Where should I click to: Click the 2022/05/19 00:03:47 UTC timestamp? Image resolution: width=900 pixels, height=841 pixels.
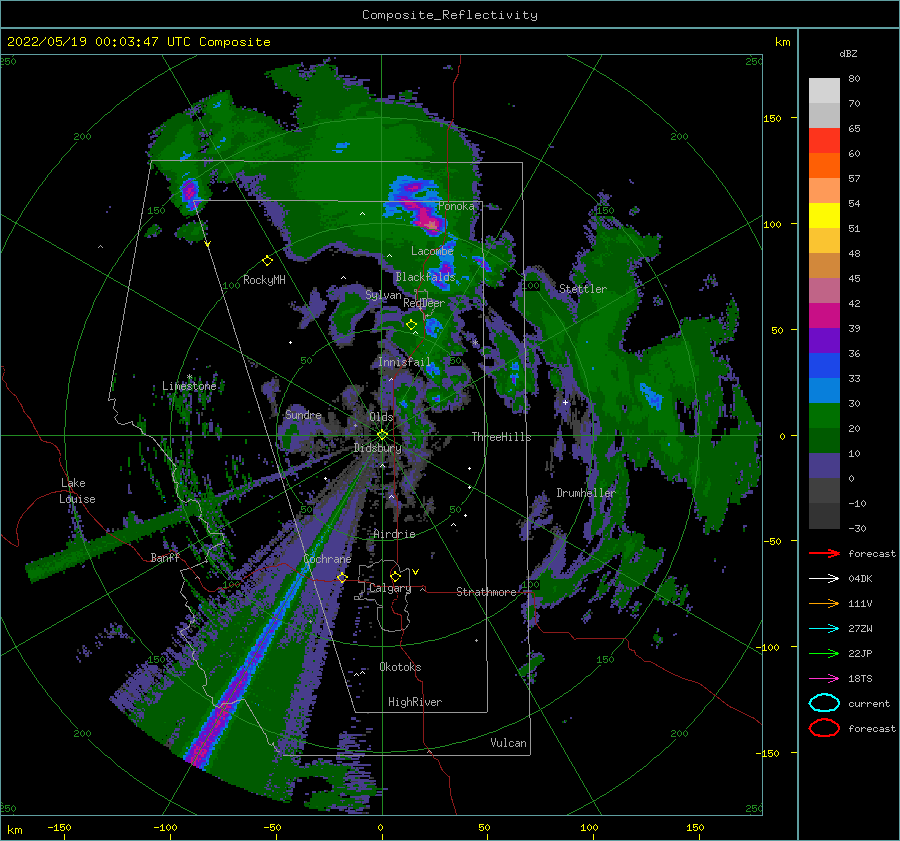click(x=138, y=42)
